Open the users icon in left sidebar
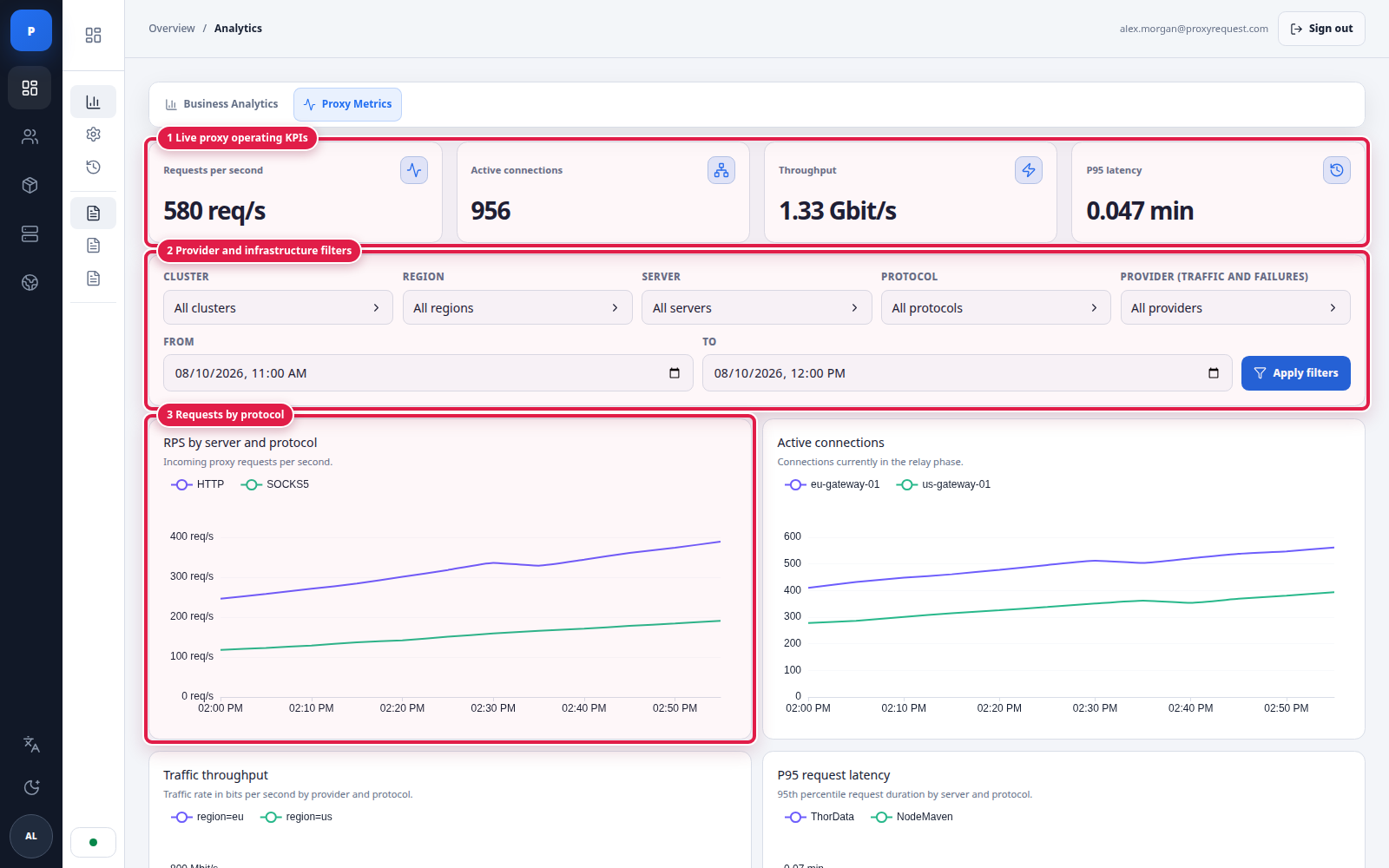The image size is (1389, 868). (30, 136)
